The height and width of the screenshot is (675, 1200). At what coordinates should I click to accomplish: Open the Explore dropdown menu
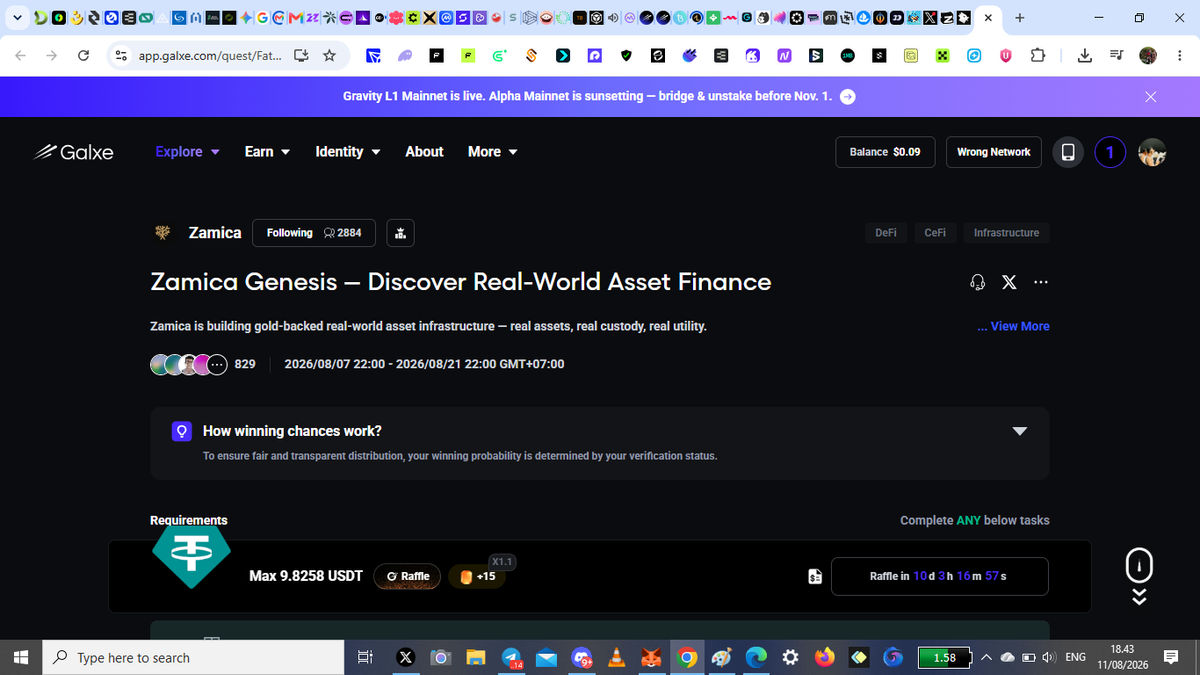[x=187, y=152]
